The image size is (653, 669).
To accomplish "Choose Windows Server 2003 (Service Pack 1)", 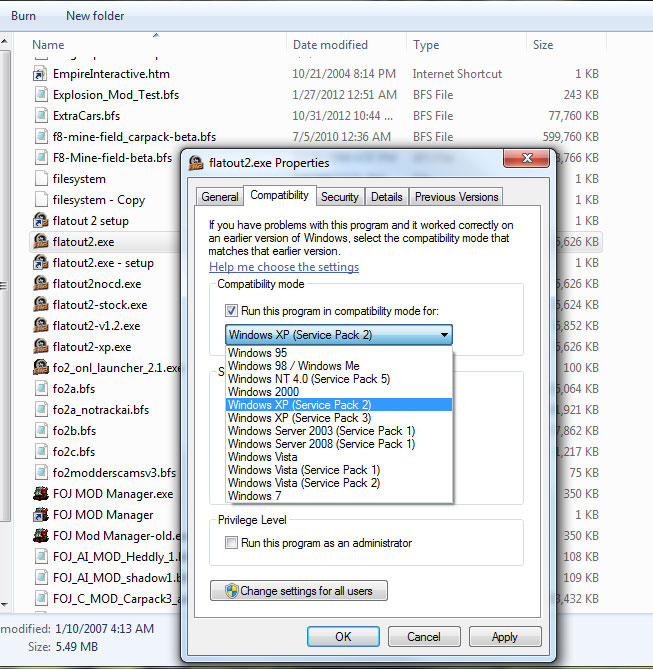I will click(338, 431).
